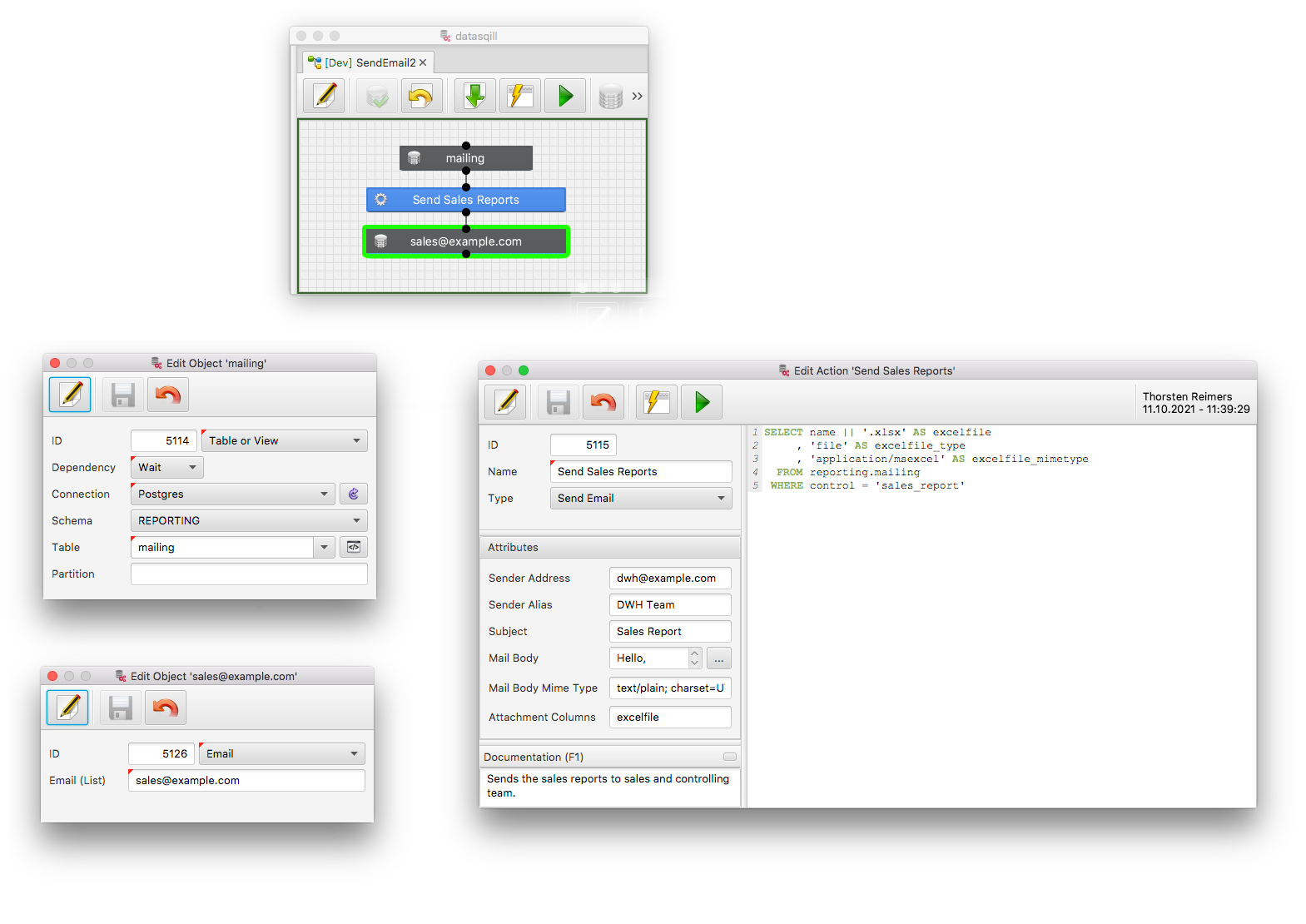Click the code view icon beside Table field
1306x924 pixels.
point(354,547)
